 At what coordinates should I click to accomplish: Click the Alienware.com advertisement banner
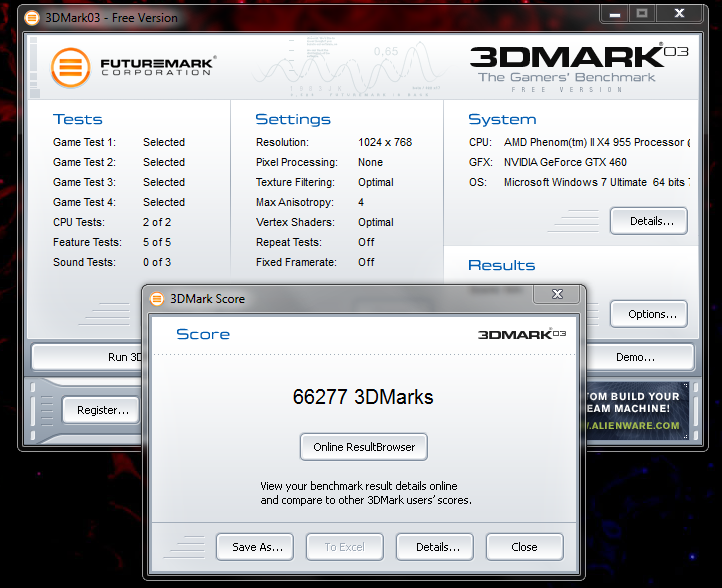637,411
